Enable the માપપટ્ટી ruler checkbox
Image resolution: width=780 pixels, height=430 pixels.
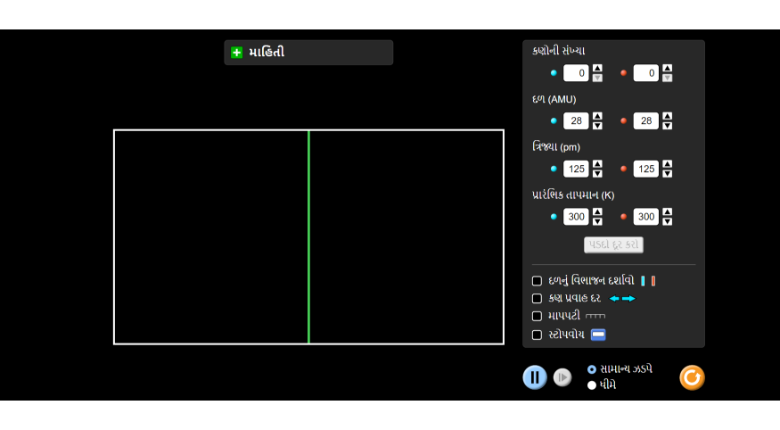click(537, 316)
